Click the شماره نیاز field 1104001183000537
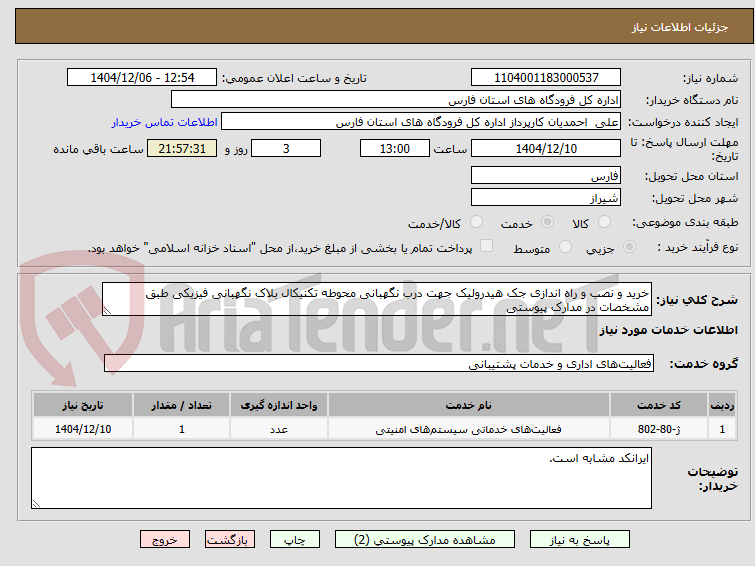Screen dimensions: 755x566 pyautogui.click(x=546, y=77)
